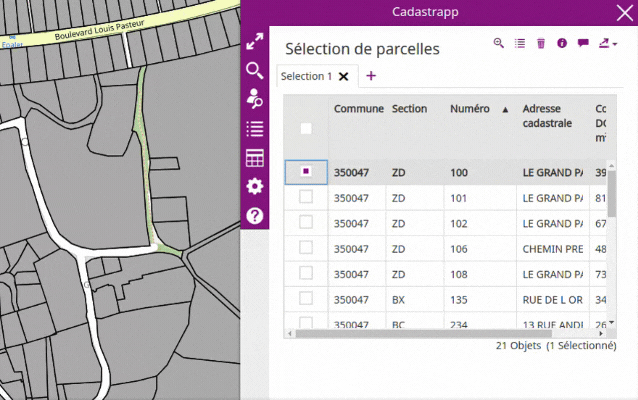Open the parcel search magnifier tool

255,71
